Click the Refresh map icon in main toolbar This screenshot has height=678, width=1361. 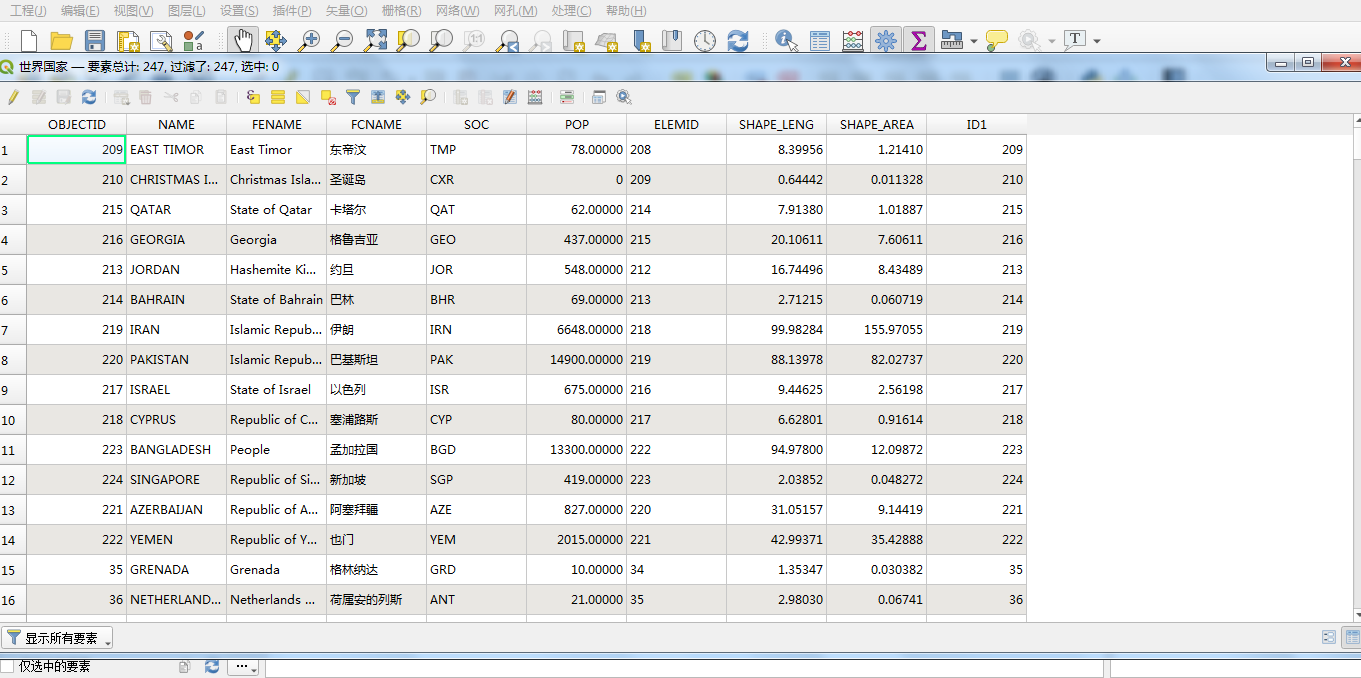738,41
